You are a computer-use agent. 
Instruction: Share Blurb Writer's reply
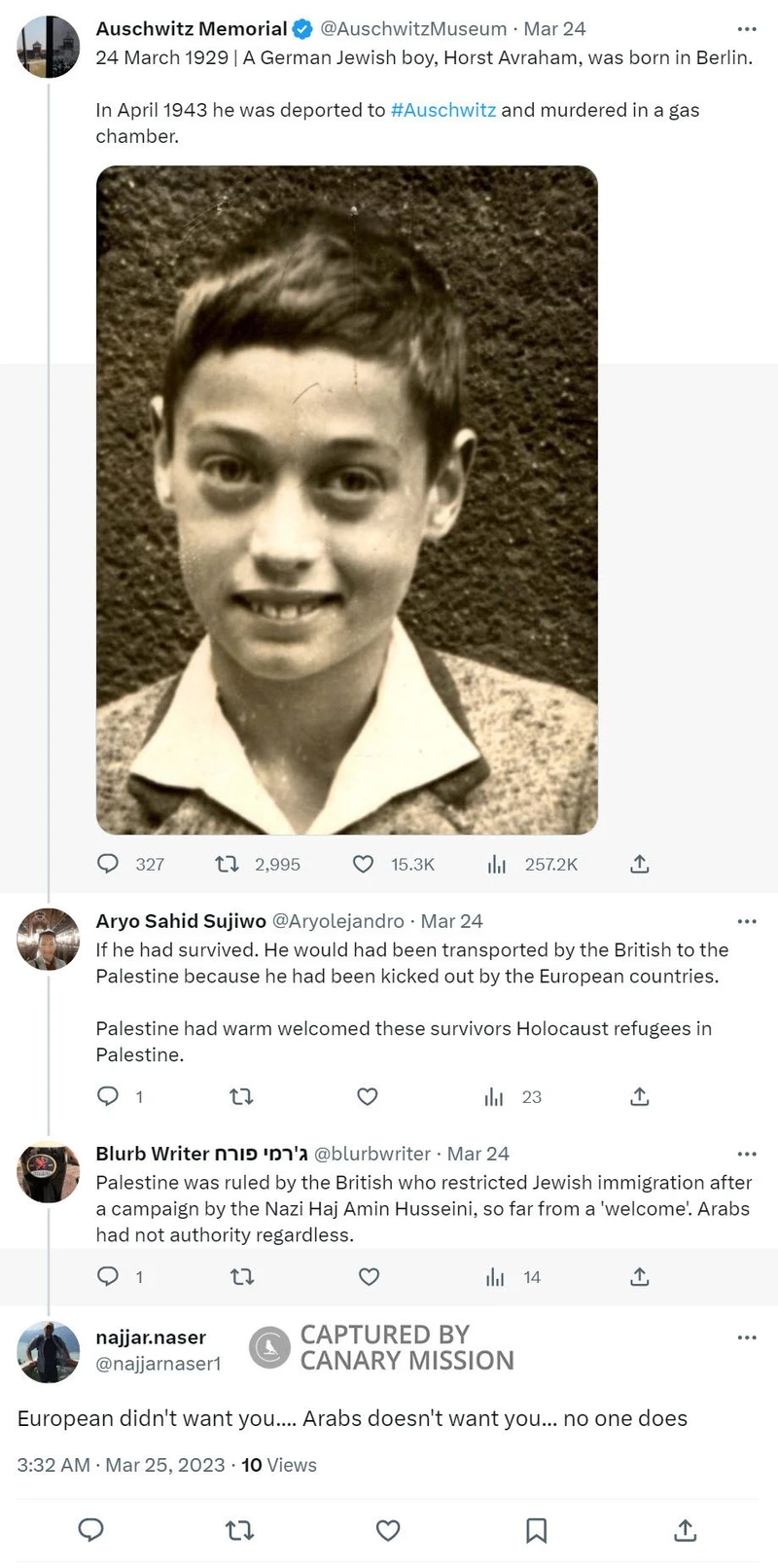pos(639,1276)
